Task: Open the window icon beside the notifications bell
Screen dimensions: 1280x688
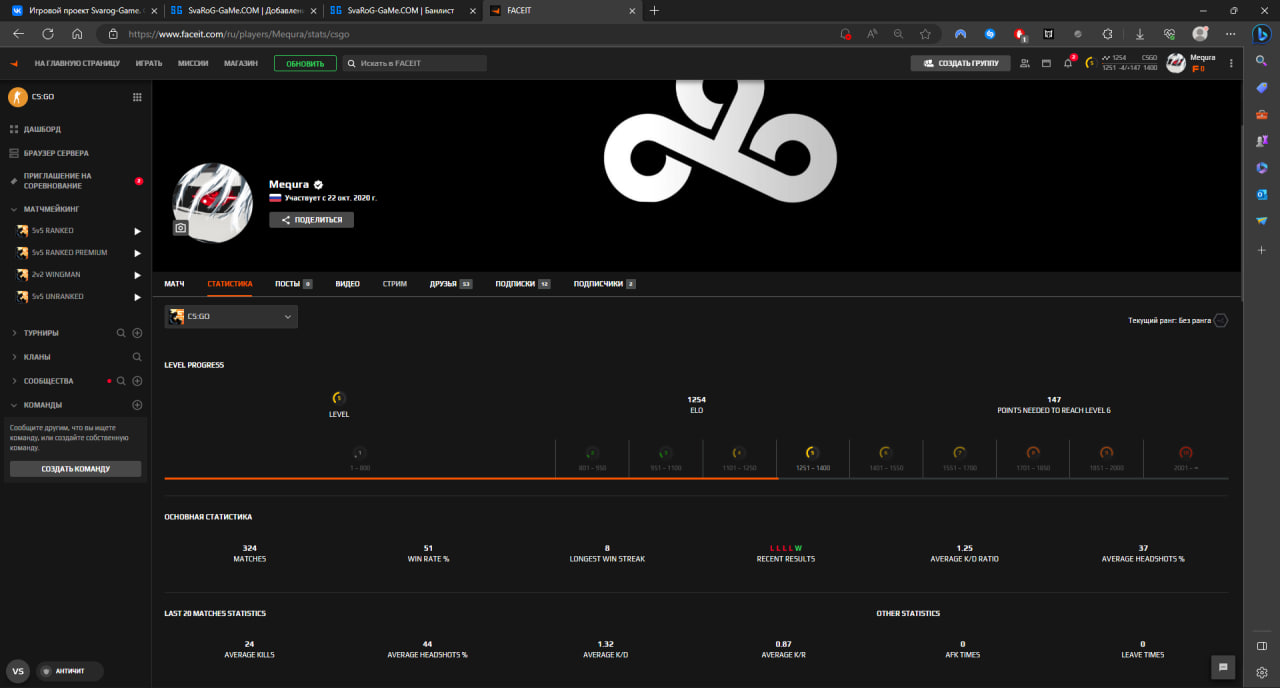Action: click(1046, 63)
